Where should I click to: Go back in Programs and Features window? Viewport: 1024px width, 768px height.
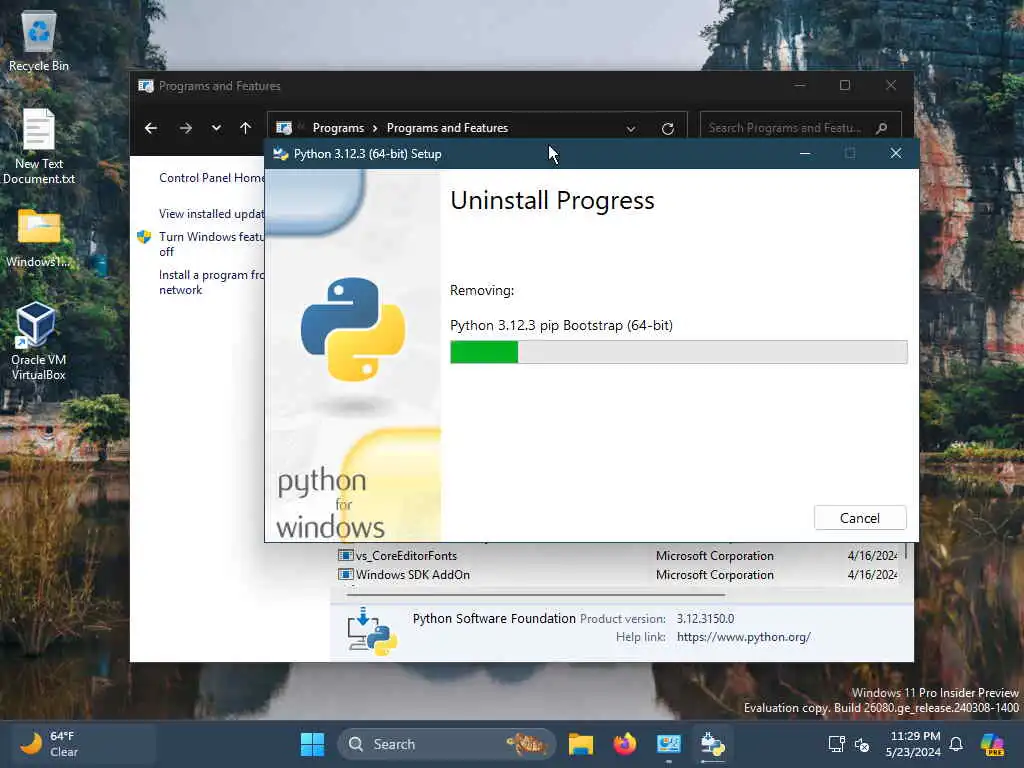coord(151,128)
